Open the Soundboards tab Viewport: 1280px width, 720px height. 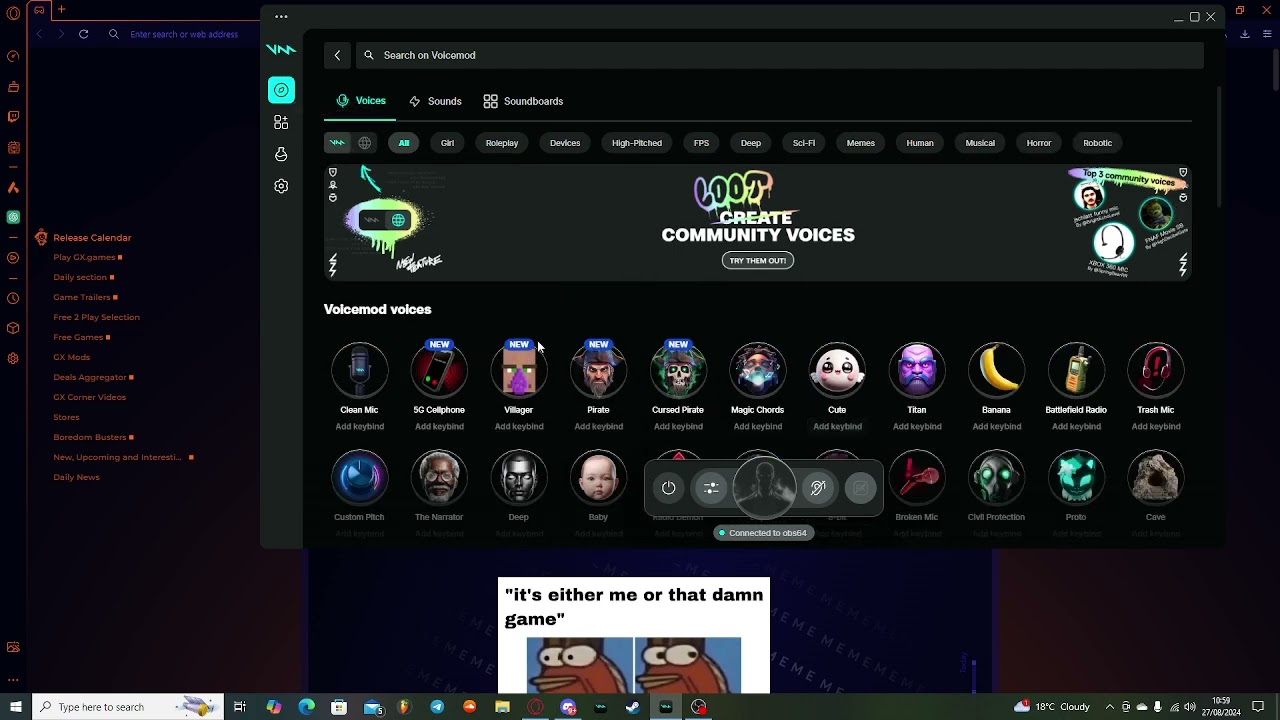[x=523, y=101]
